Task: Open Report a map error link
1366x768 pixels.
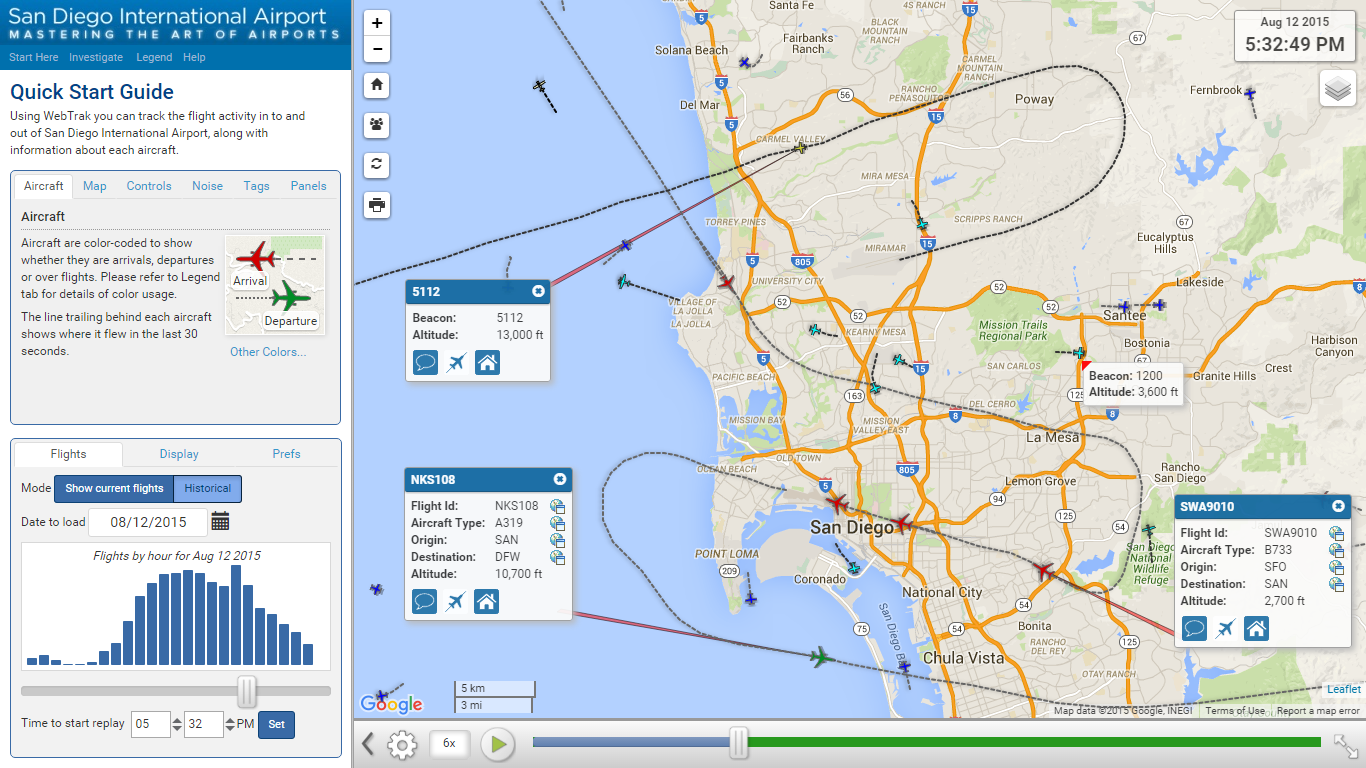Action: coord(1318,711)
